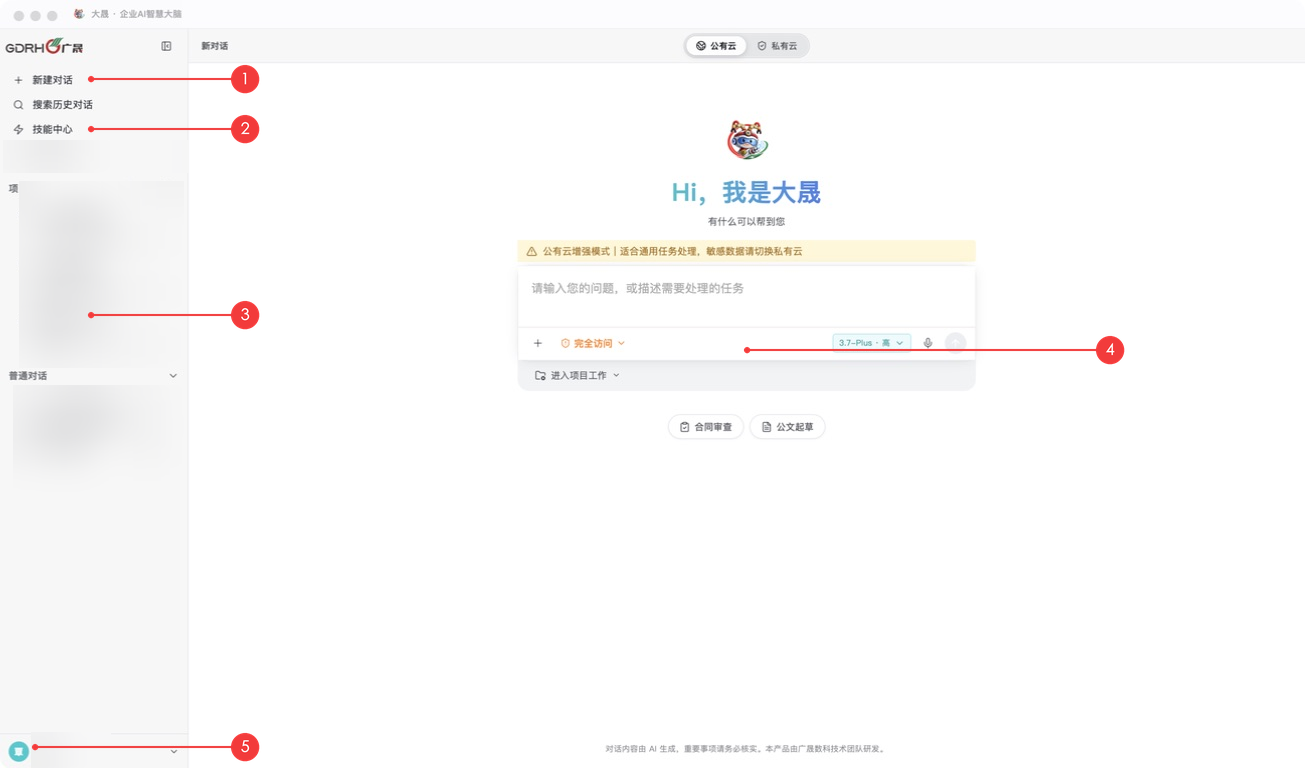
Task: Start a new chat via 新建对话
Action: pos(51,80)
